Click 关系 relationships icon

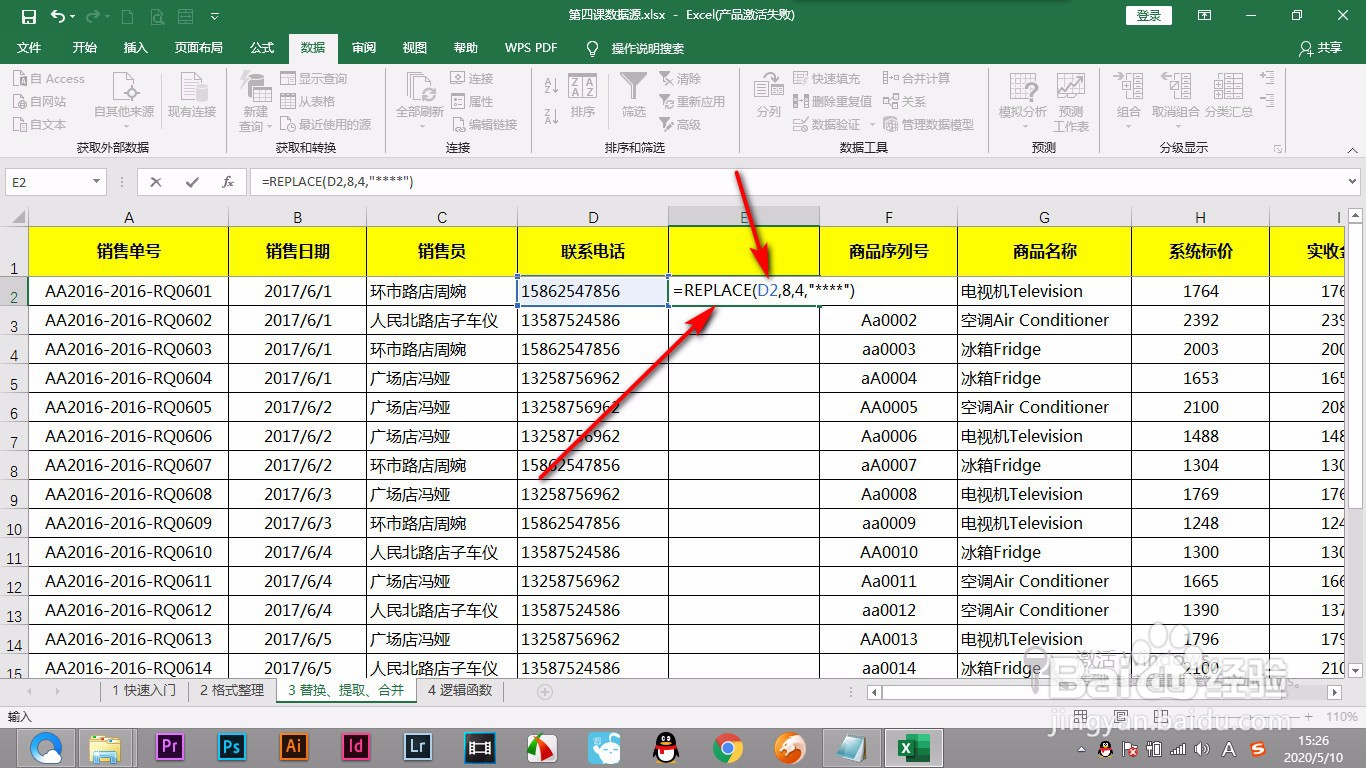coord(891,102)
